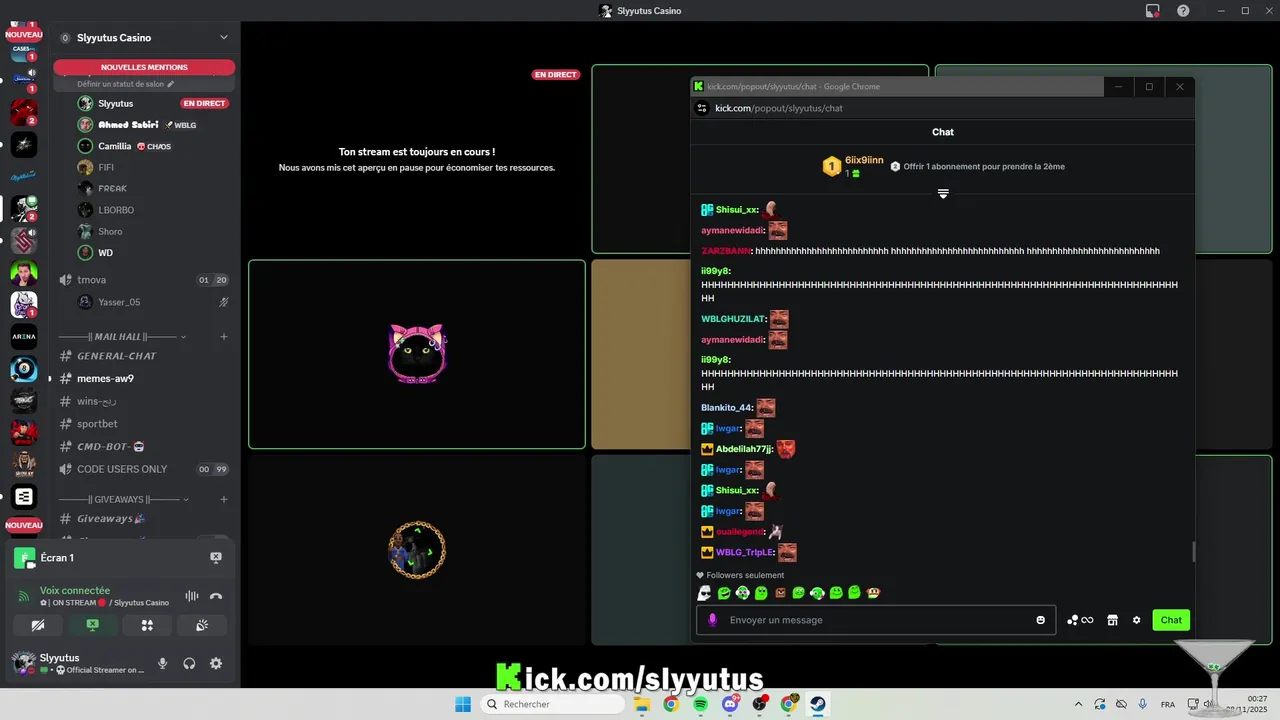1280x720 pixels.
Task: Open the activities button in voice panel
Action: 147,626
